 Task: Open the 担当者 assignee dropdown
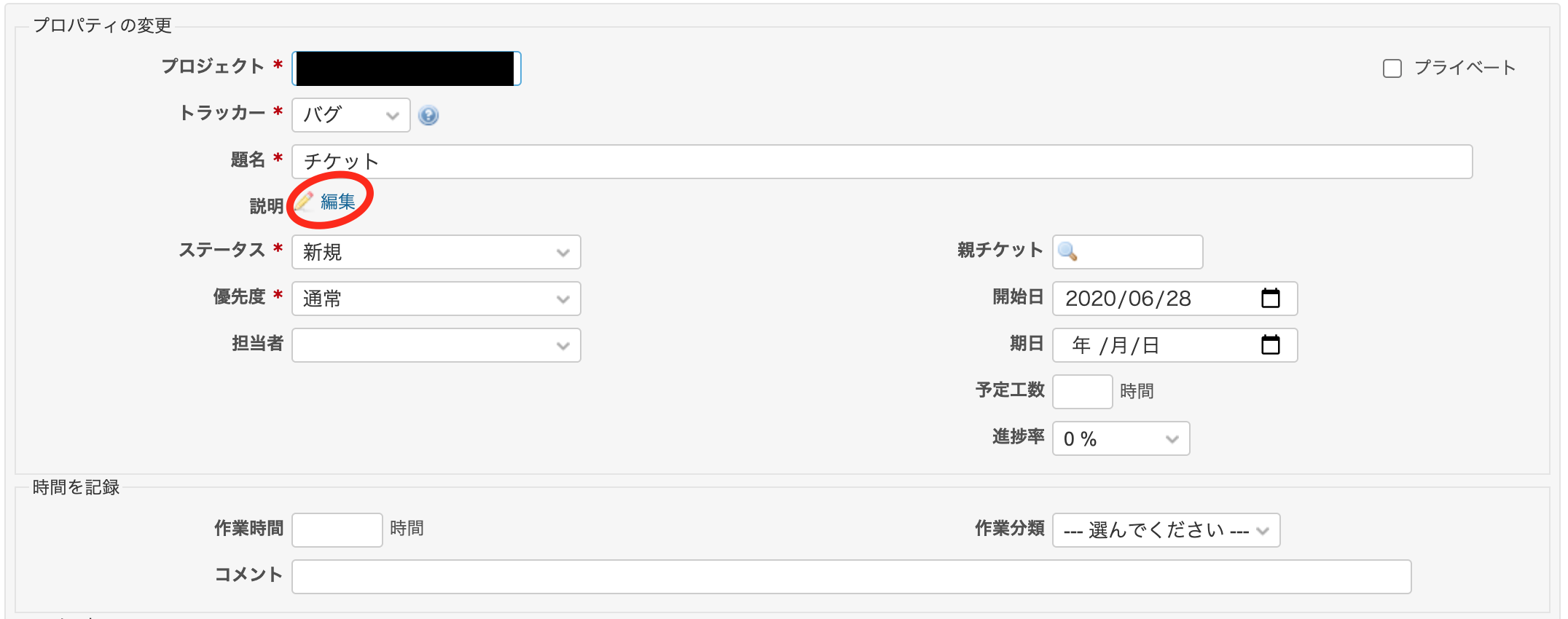436,345
